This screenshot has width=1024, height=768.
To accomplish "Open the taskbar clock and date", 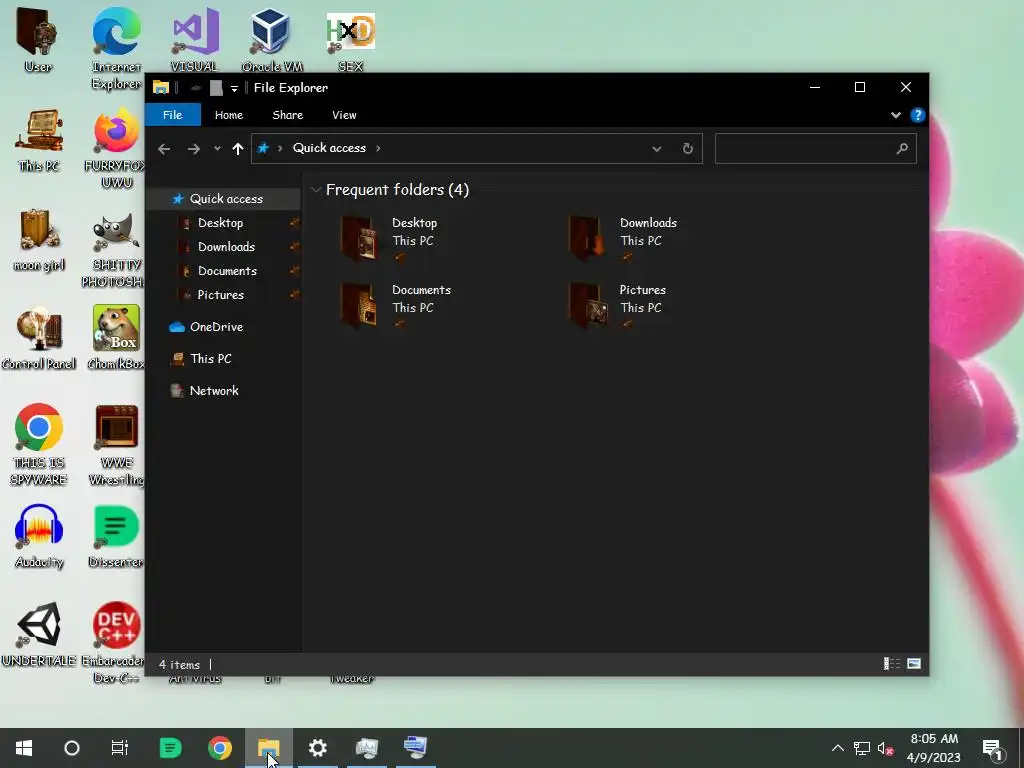I will coord(934,748).
